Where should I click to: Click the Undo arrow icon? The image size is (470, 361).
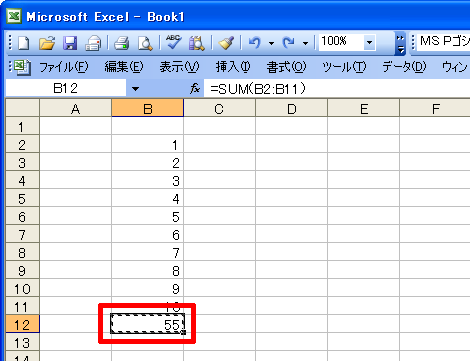click(255, 43)
